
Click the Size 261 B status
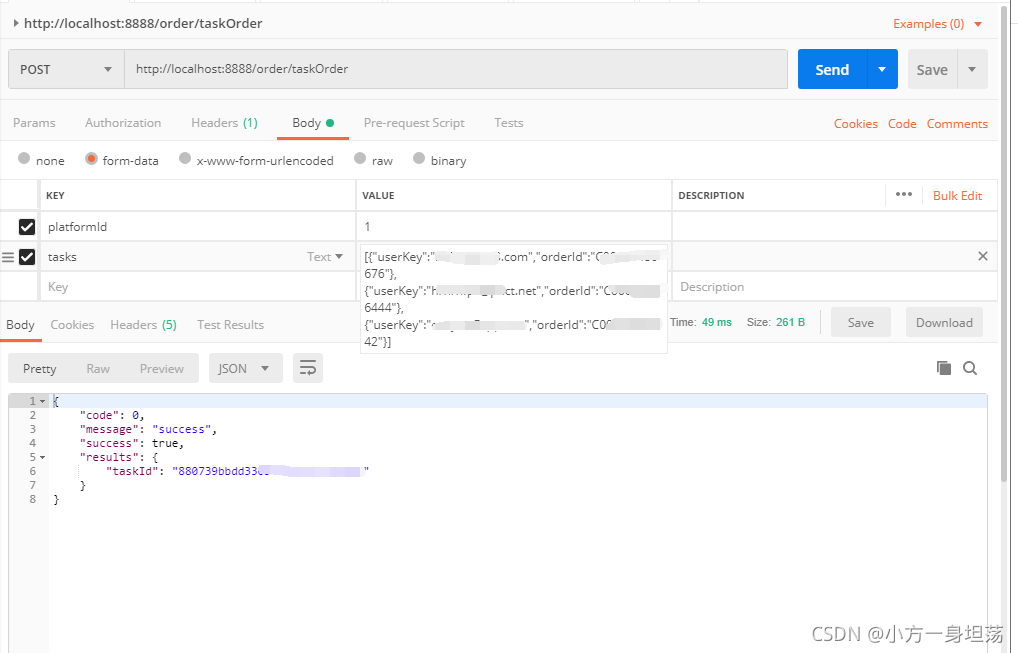point(776,322)
